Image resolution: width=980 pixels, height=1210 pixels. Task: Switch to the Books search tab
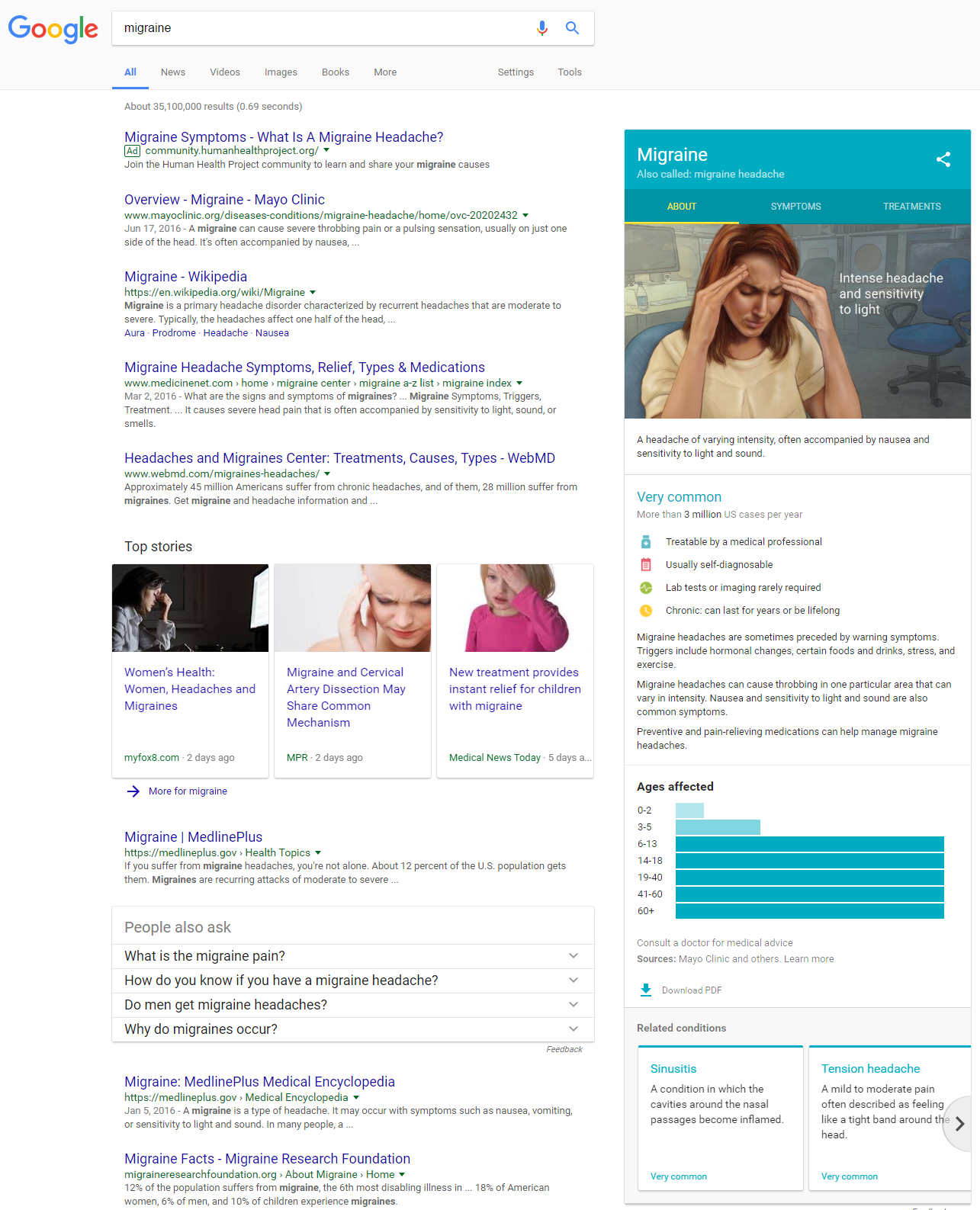[336, 72]
